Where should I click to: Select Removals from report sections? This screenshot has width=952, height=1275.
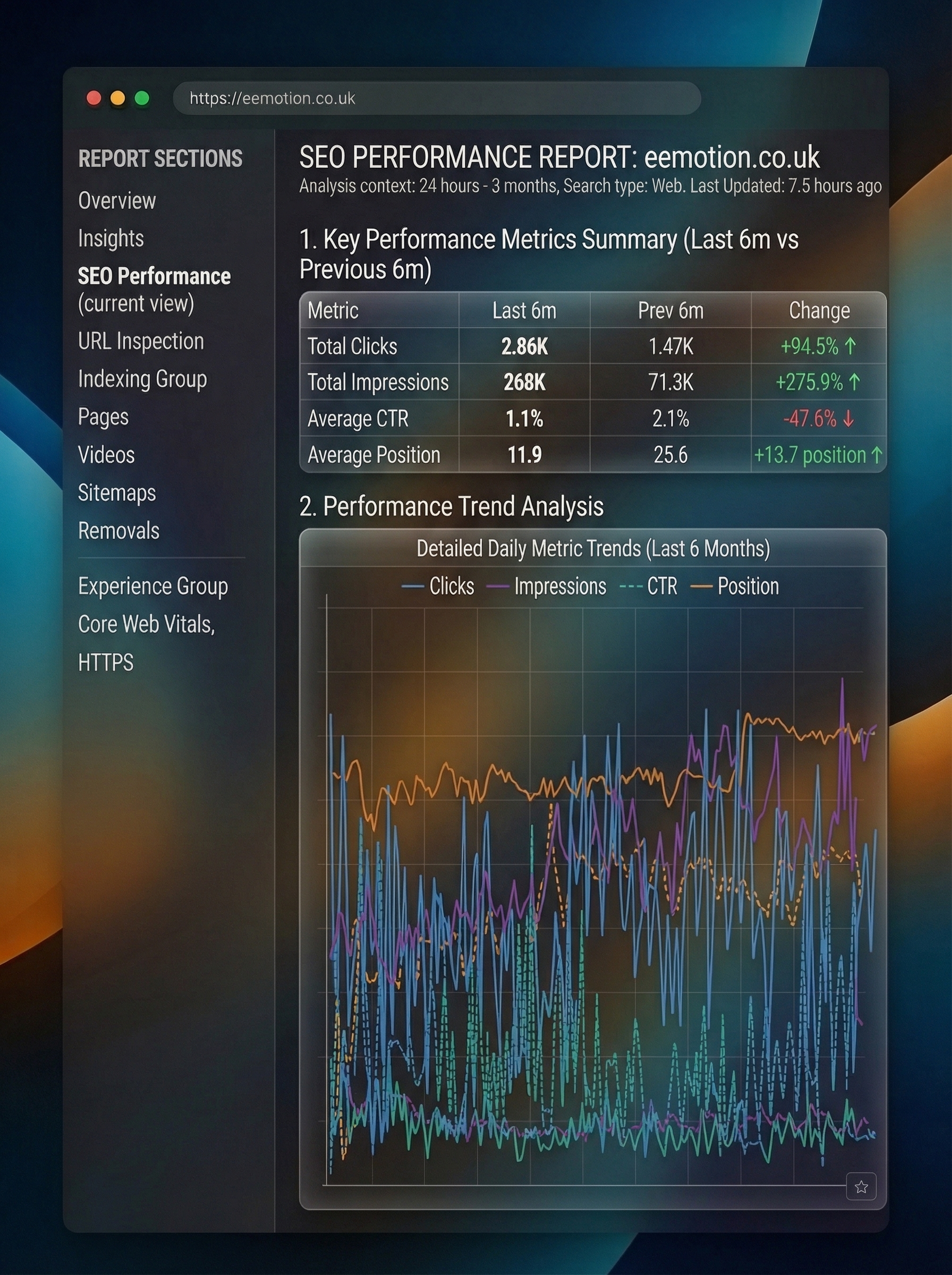118,531
